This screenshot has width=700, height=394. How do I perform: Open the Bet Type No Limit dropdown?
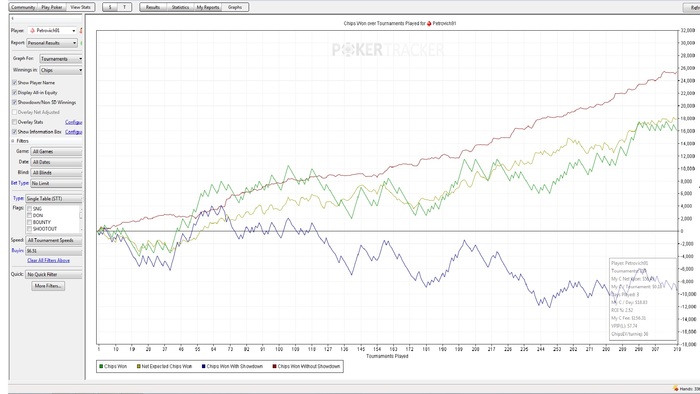coord(56,183)
